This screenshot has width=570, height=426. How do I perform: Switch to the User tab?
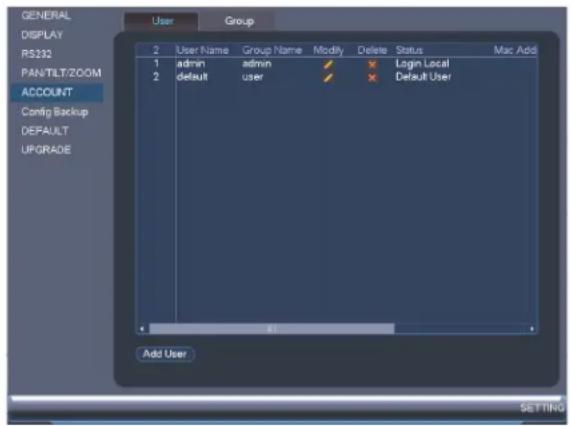162,21
